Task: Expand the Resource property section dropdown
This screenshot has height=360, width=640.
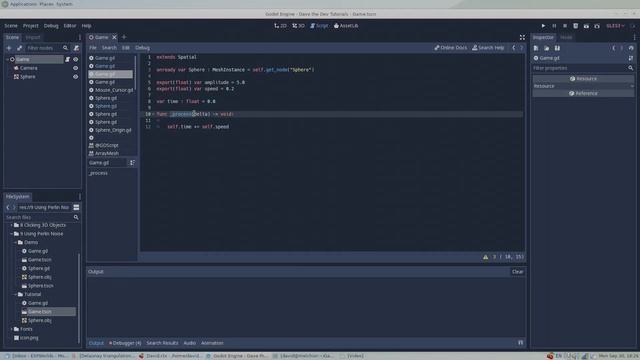Action: coord(632,86)
